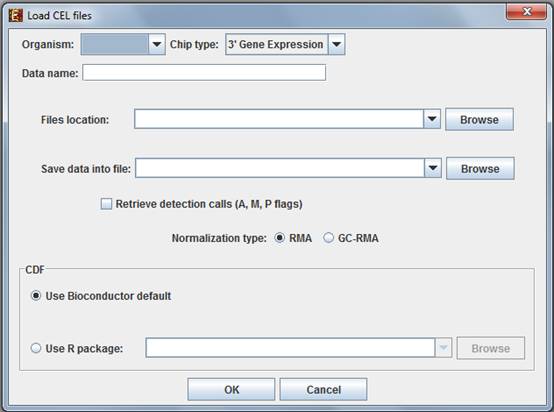
Task: Click the Data name text field
Action: (204, 73)
